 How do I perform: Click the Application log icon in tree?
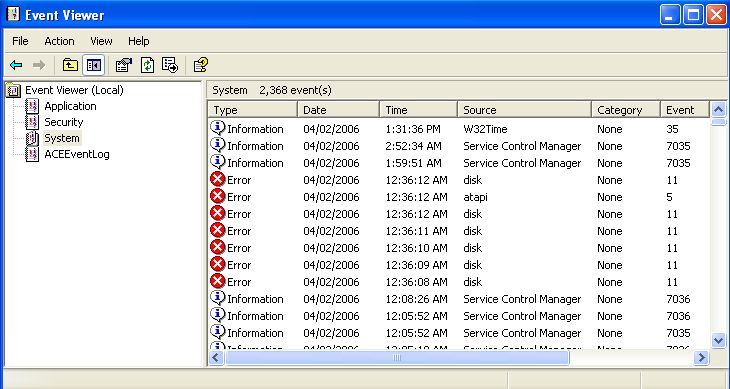(32, 106)
